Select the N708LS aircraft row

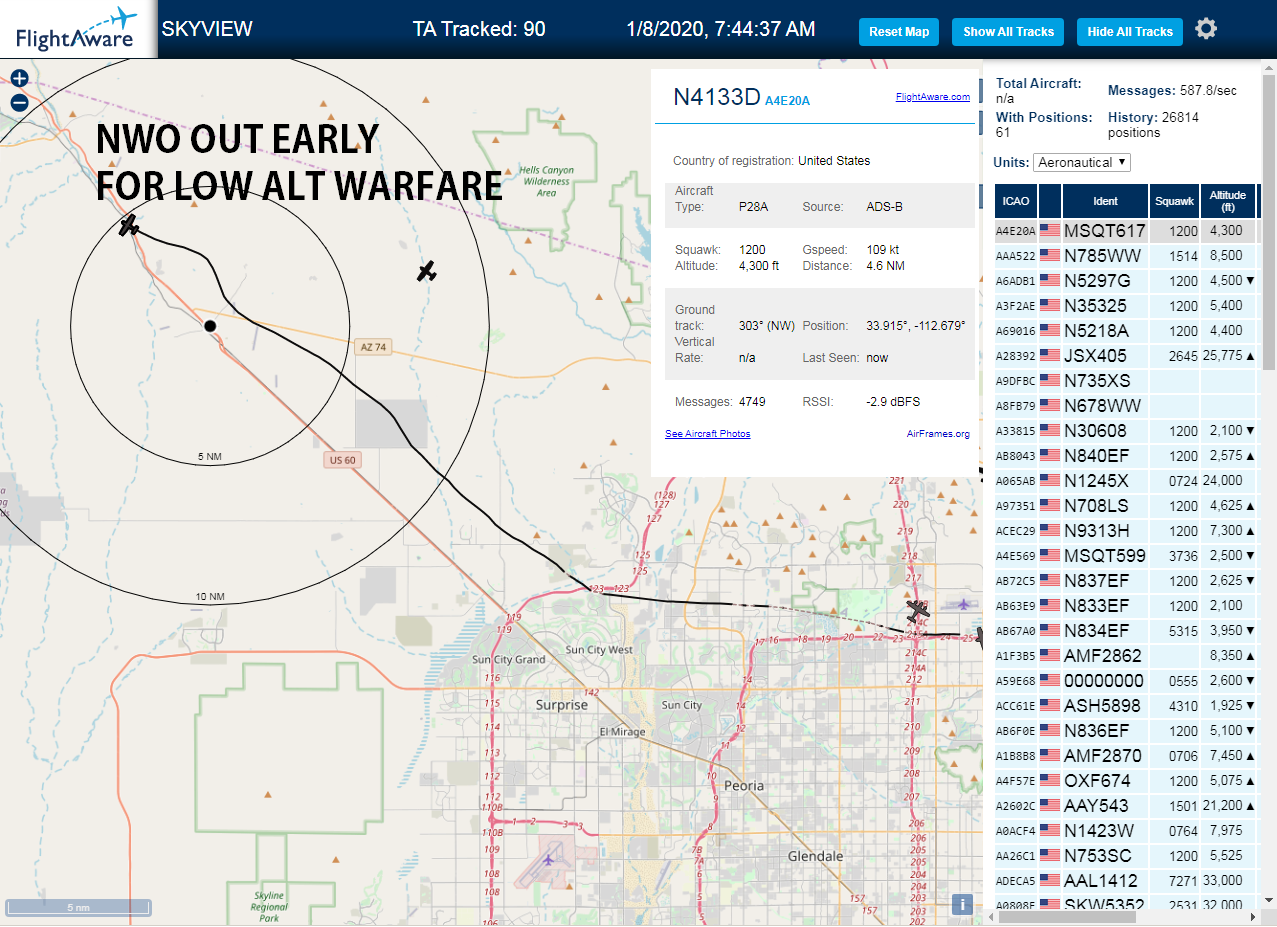click(1126, 506)
